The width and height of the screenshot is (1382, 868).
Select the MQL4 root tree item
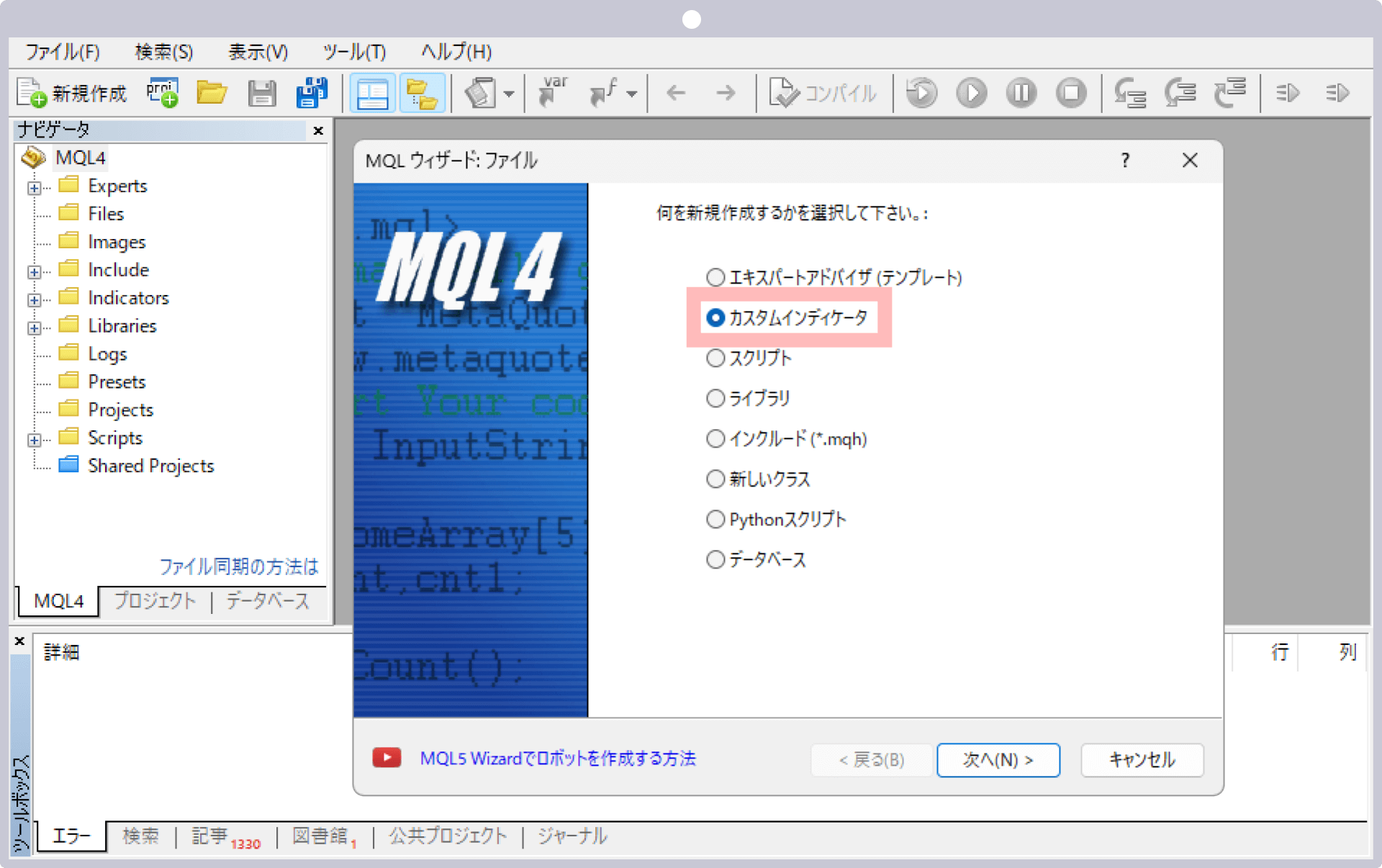pyautogui.click(x=81, y=158)
